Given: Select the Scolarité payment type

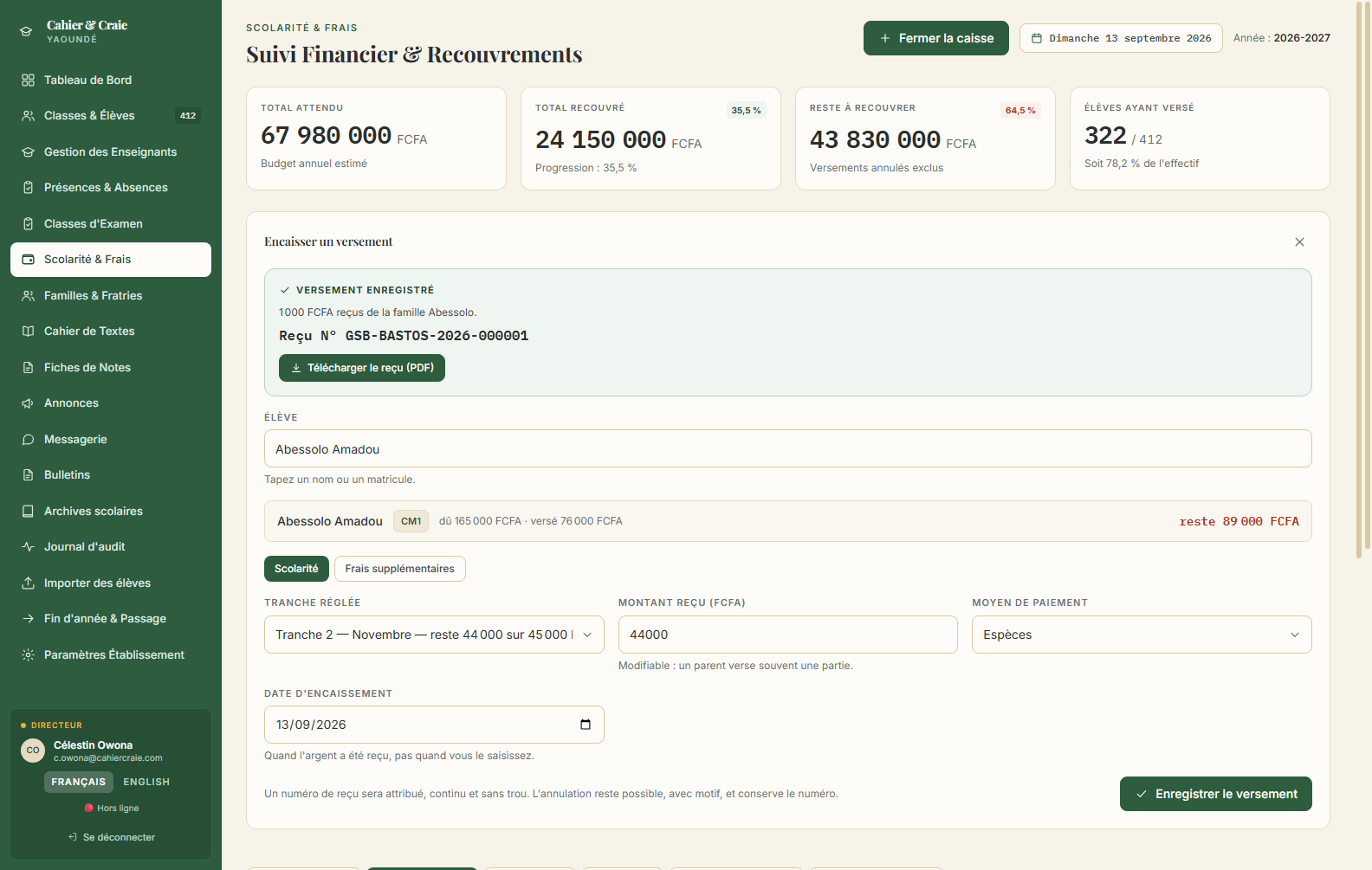Looking at the screenshot, I should pyautogui.click(x=296, y=569).
